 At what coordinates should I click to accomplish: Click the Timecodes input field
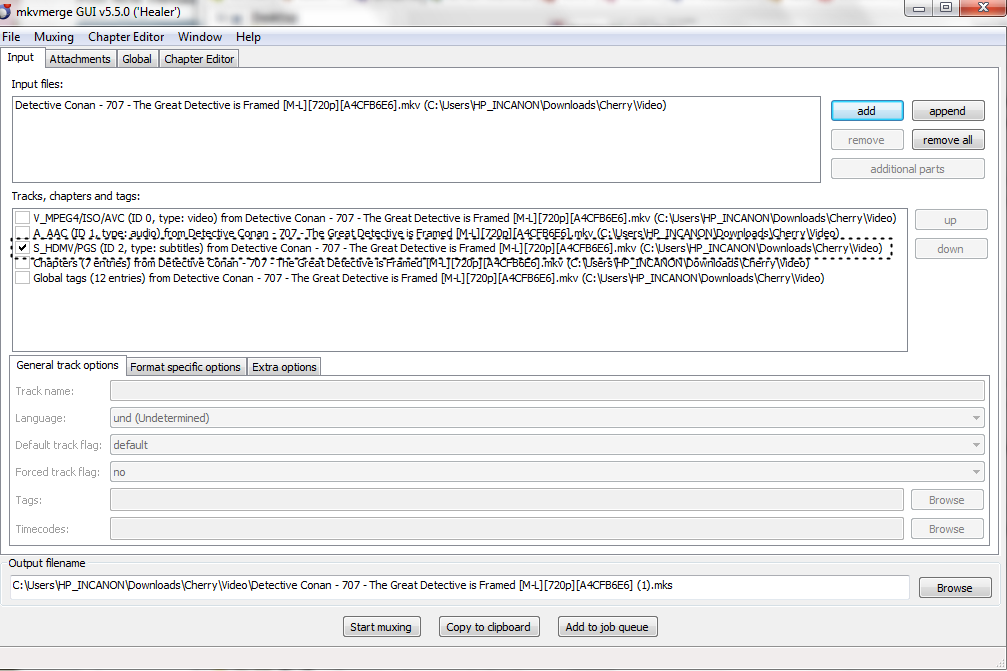(507, 528)
